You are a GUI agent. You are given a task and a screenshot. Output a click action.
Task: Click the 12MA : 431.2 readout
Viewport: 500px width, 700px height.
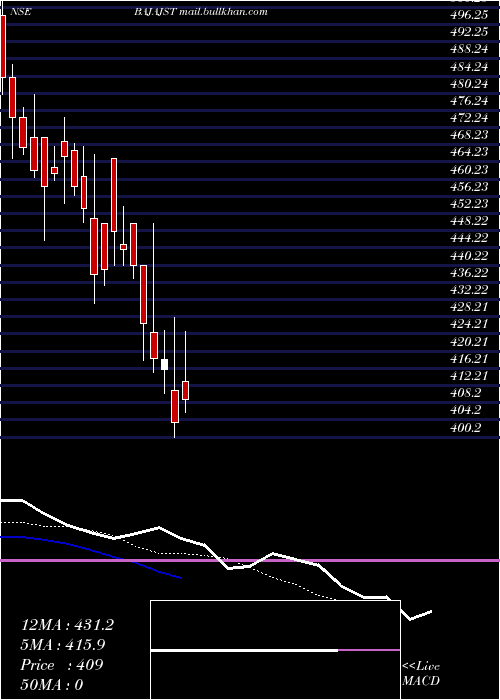click(x=67, y=625)
